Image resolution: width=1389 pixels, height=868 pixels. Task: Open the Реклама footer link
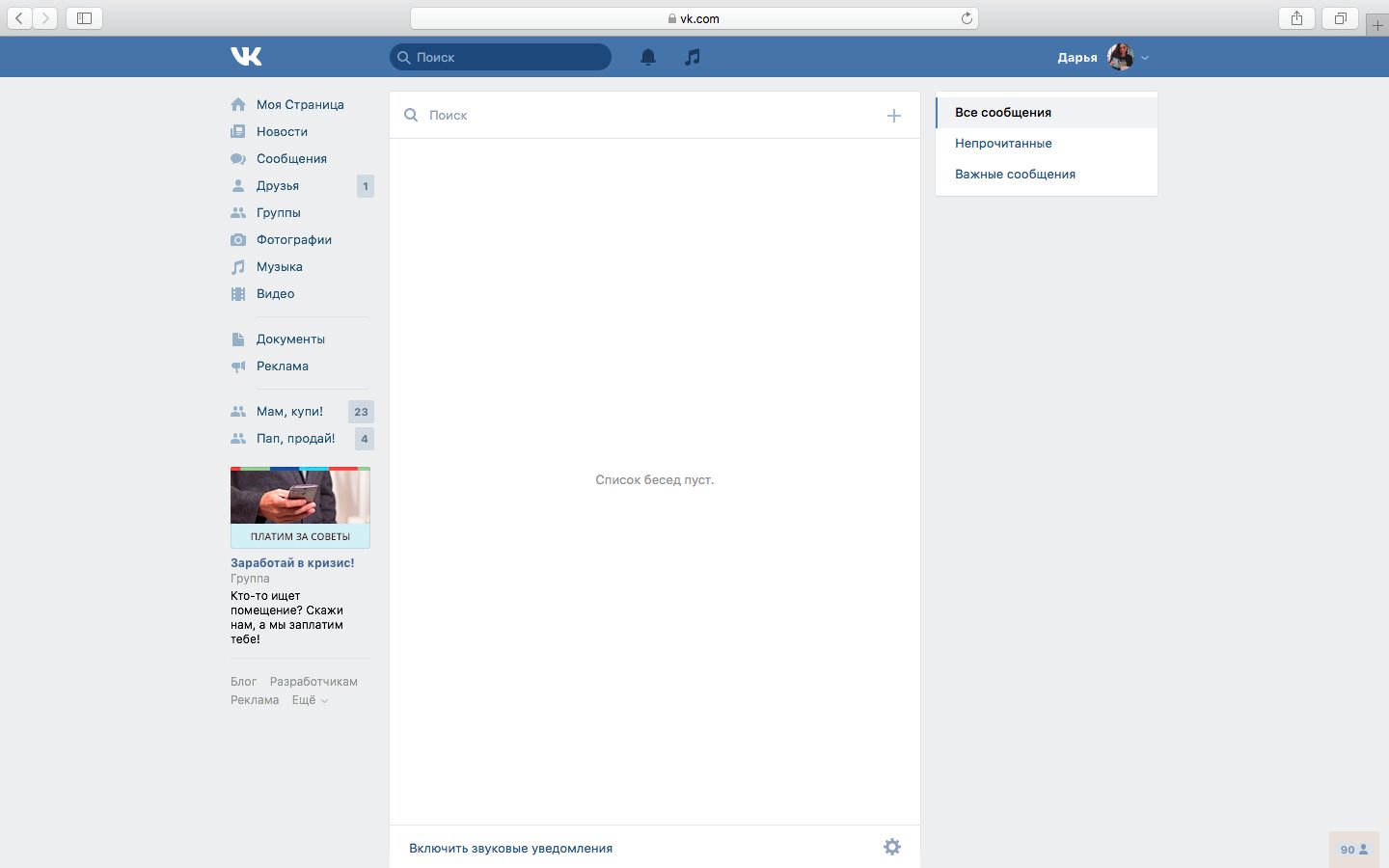tap(255, 700)
